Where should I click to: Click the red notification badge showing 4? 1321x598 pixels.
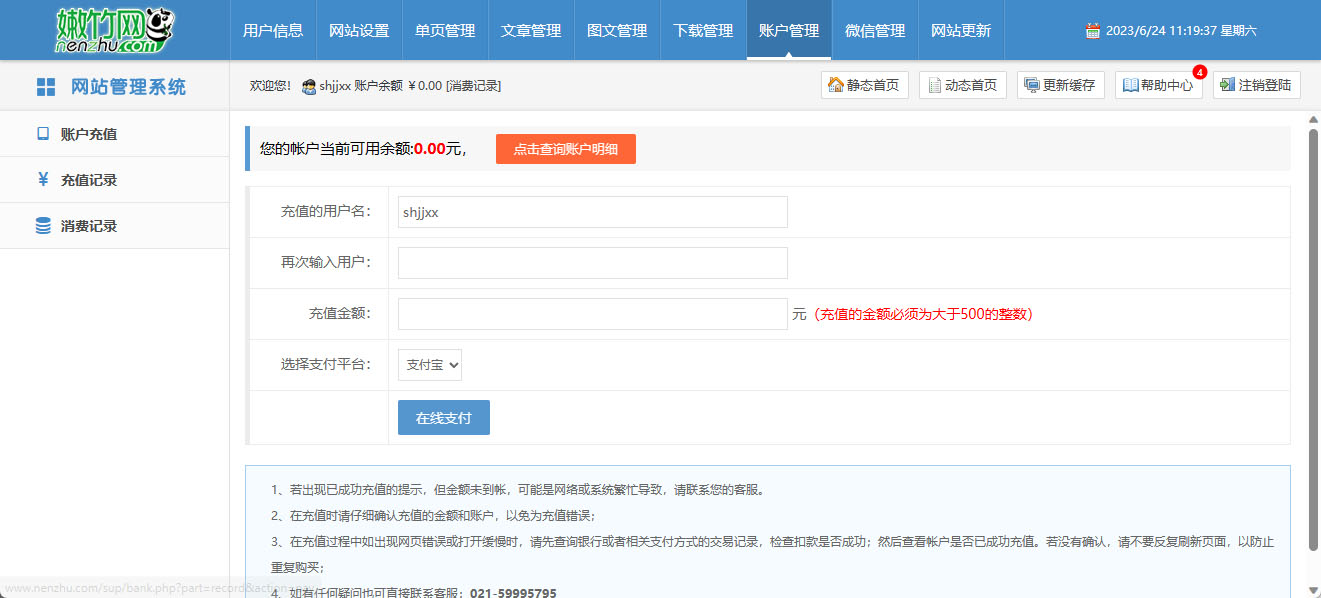pos(1200,72)
